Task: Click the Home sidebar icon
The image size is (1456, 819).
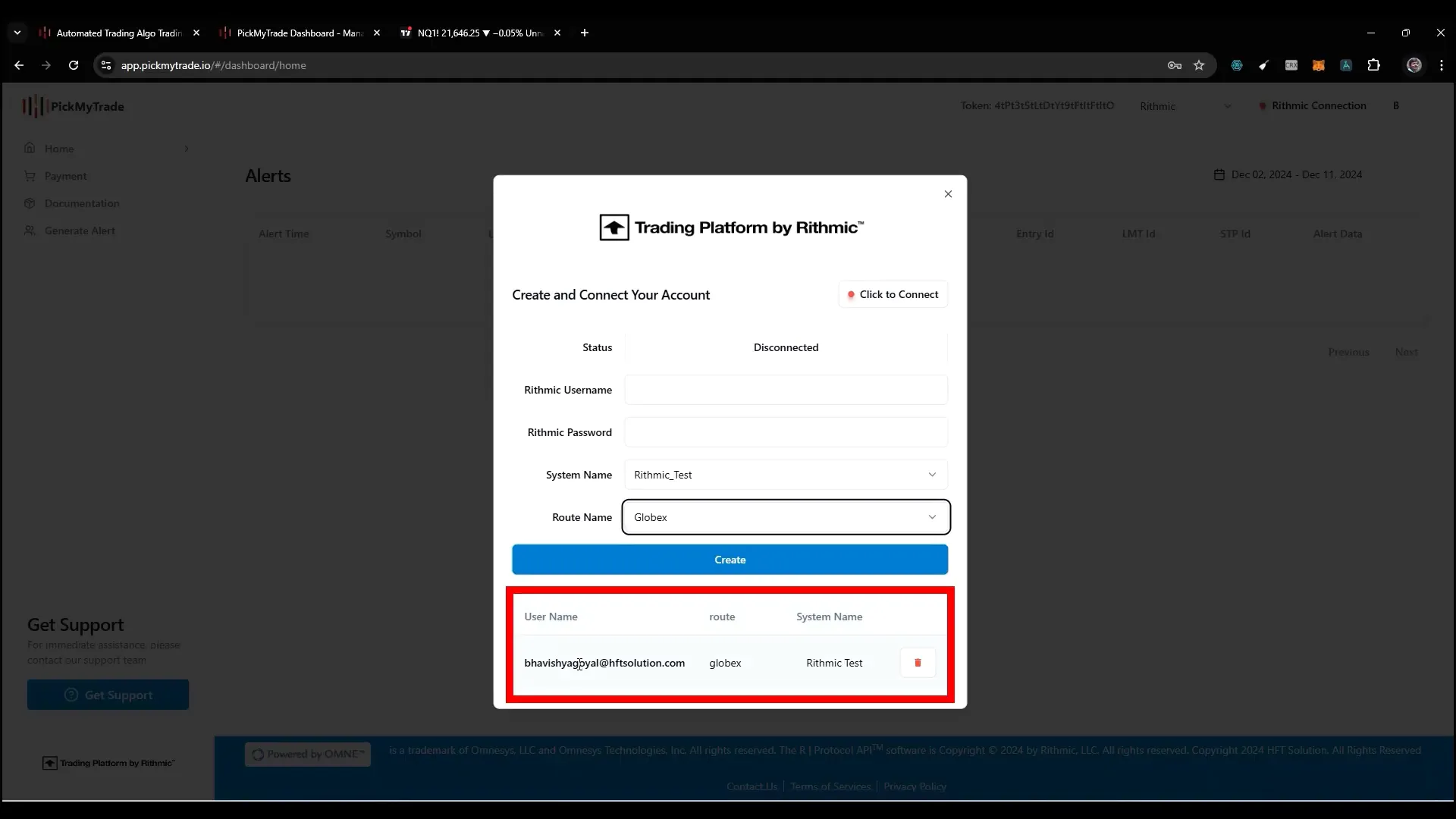Action: pos(30,148)
